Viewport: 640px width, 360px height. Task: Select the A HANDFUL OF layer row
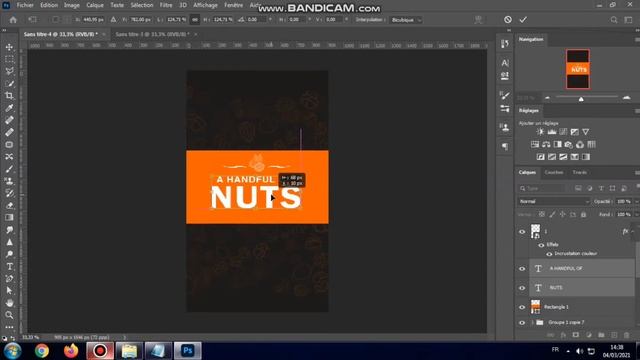(582, 269)
